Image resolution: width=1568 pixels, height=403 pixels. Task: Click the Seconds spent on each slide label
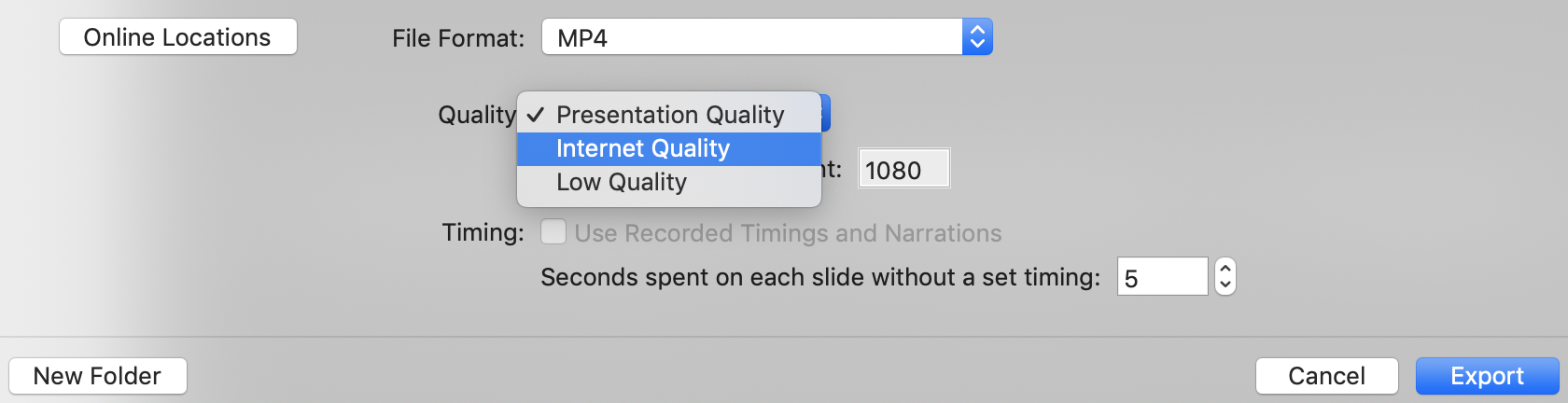[x=819, y=278]
